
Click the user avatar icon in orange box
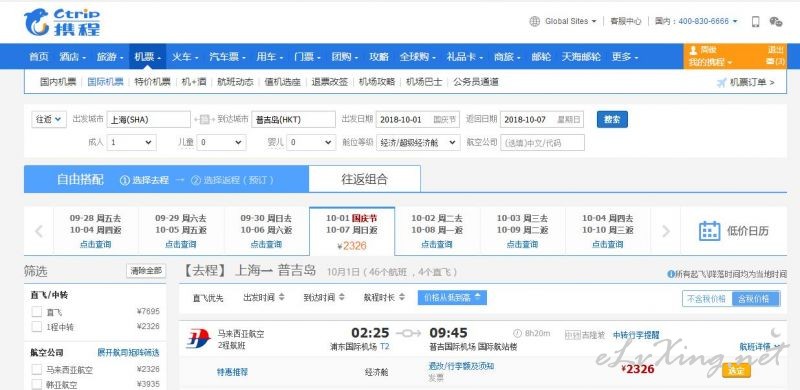coord(693,50)
